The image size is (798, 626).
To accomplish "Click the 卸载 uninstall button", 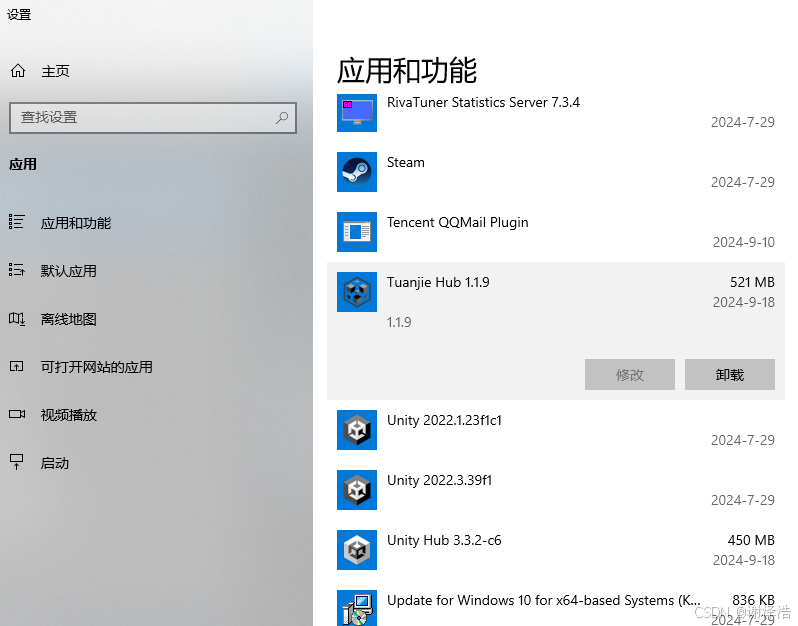I will click(730, 375).
